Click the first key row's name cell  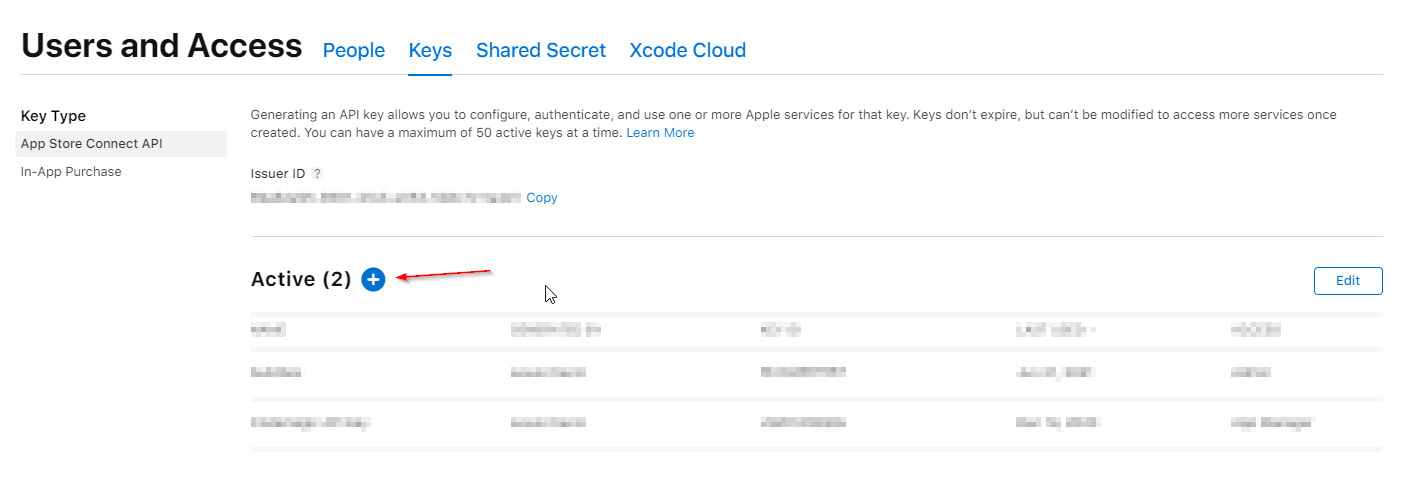[x=276, y=372]
